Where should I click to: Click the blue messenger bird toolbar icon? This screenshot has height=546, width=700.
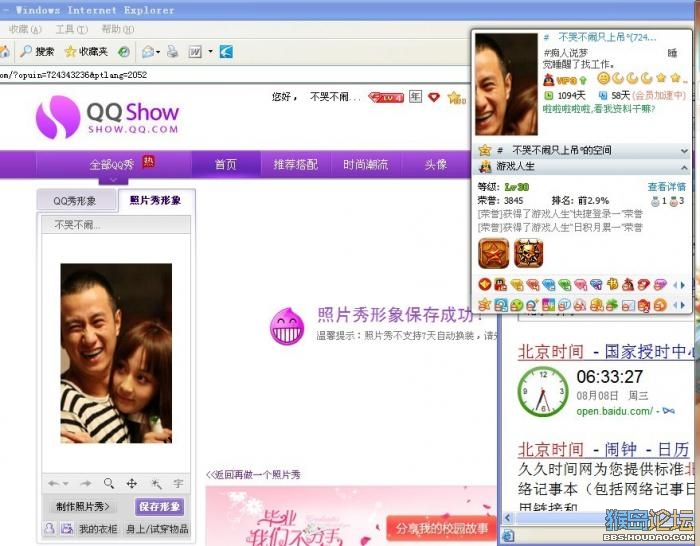click(226, 52)
